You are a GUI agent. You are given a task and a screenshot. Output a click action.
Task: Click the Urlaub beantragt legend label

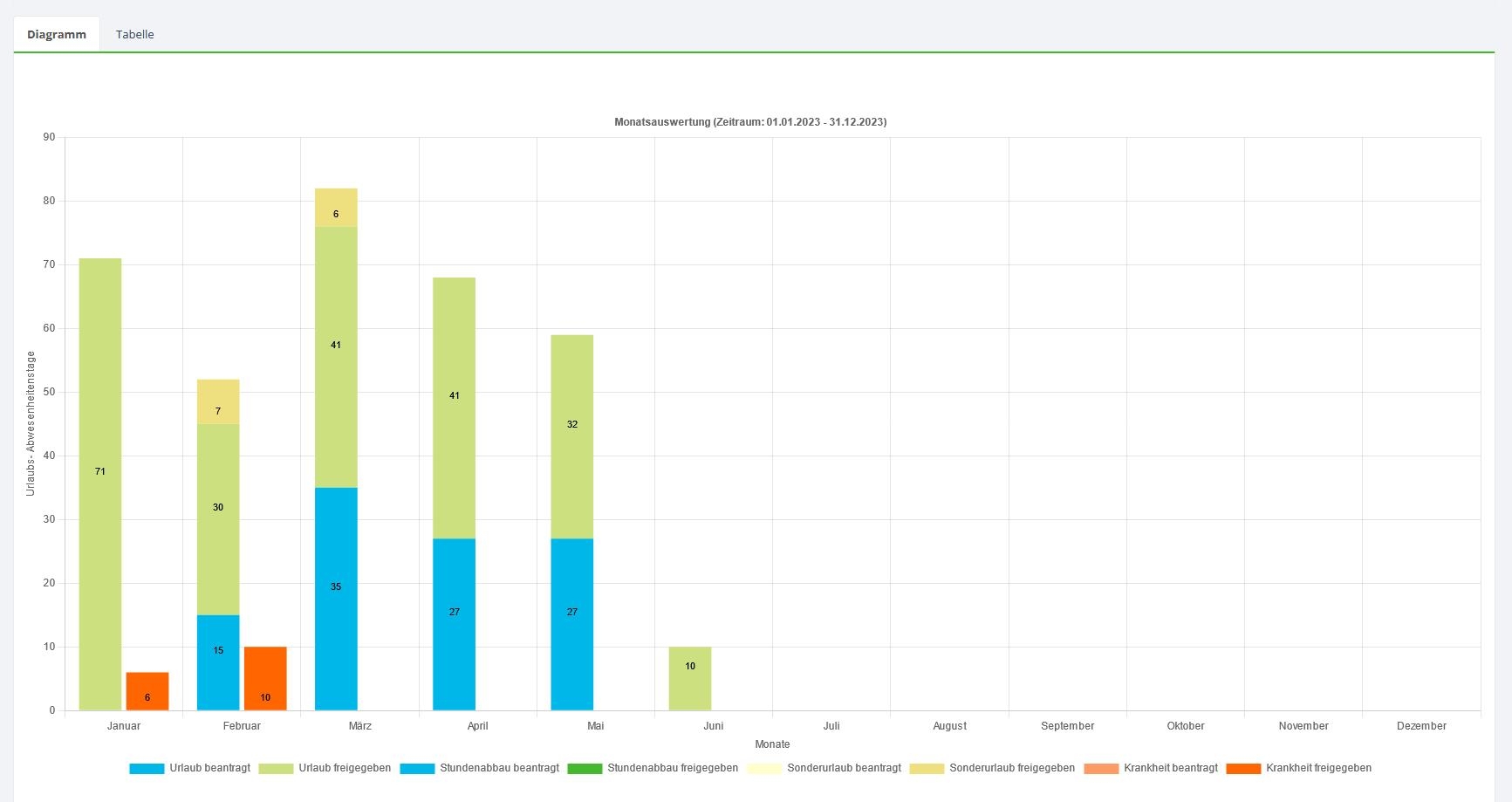point(210,768)
